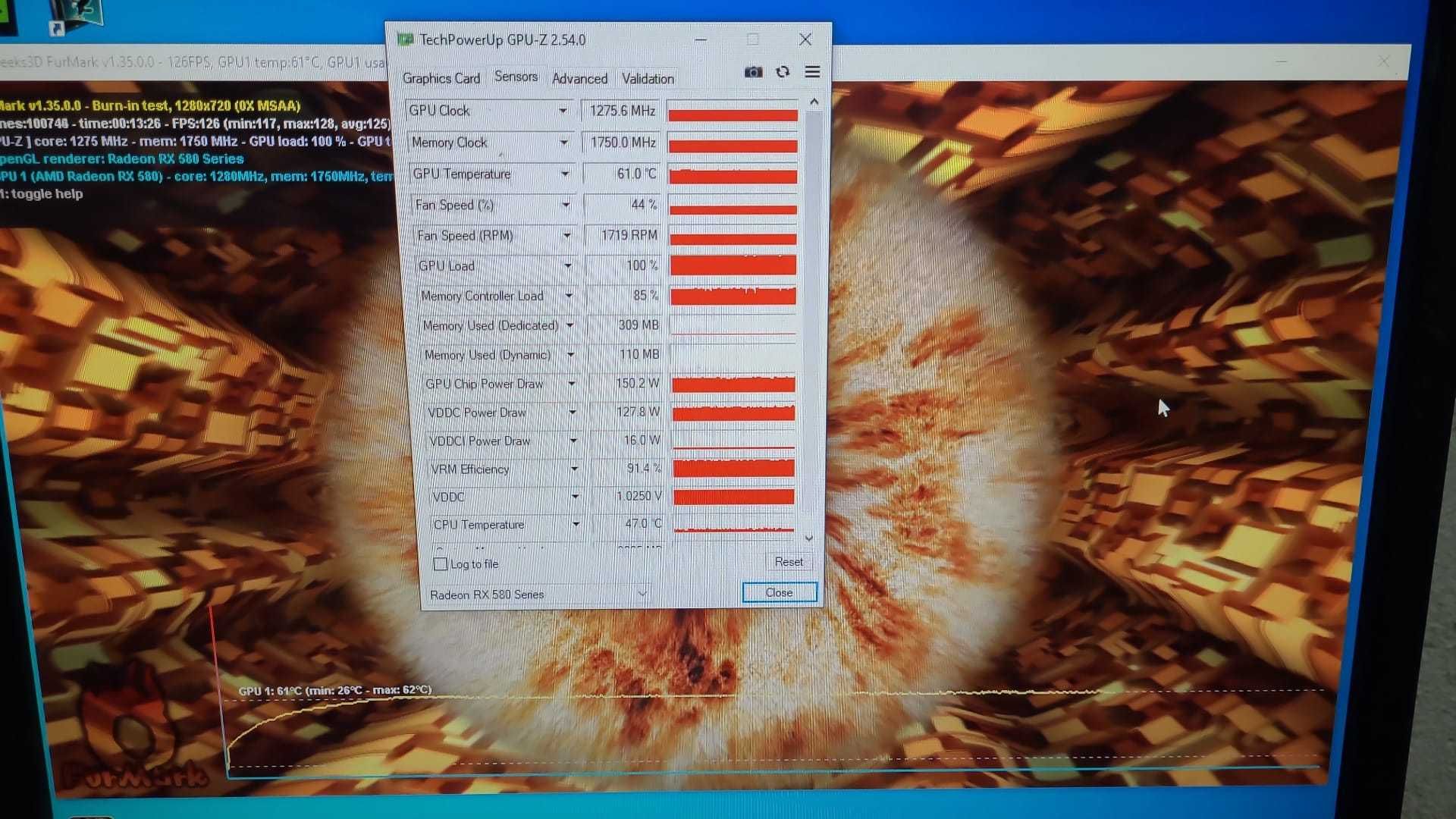Image resolution: width=1456 pixels, height=819 pixels.
Task: Open the VDDC Power Draw dropdown
Action: [x=573, y=413]
